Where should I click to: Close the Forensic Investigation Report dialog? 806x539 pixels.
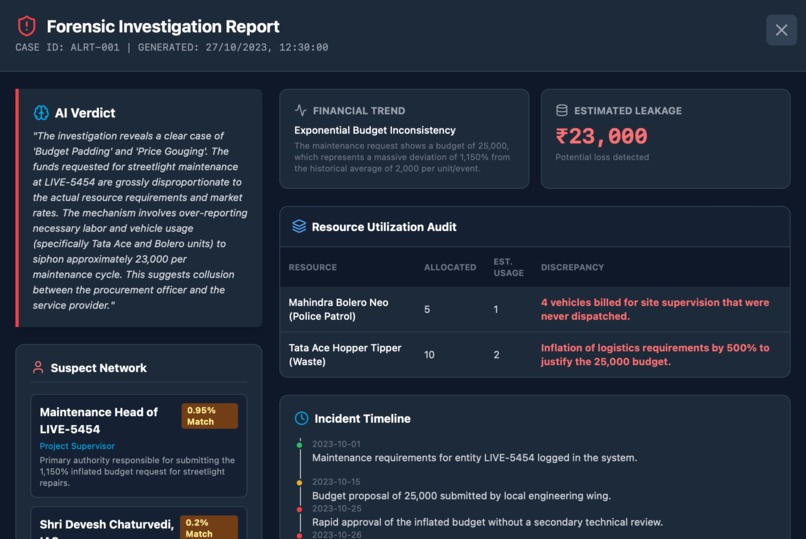pyautogui.click(x=781, y=30)
